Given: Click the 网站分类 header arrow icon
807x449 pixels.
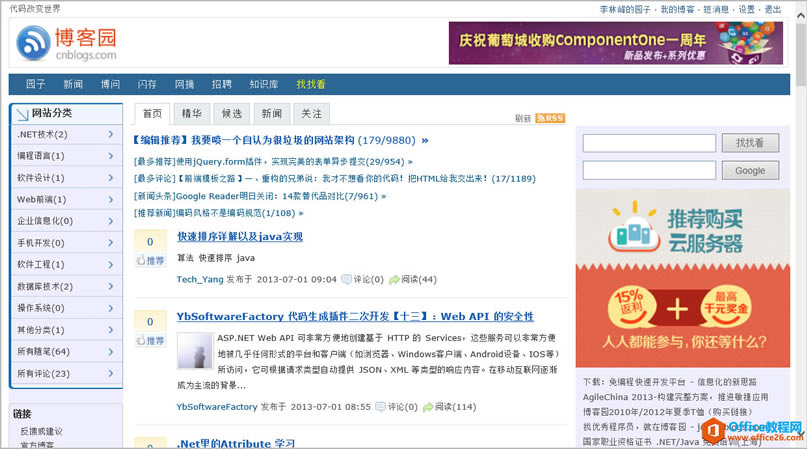Looking at the screenshot, I should pos(22,114).
